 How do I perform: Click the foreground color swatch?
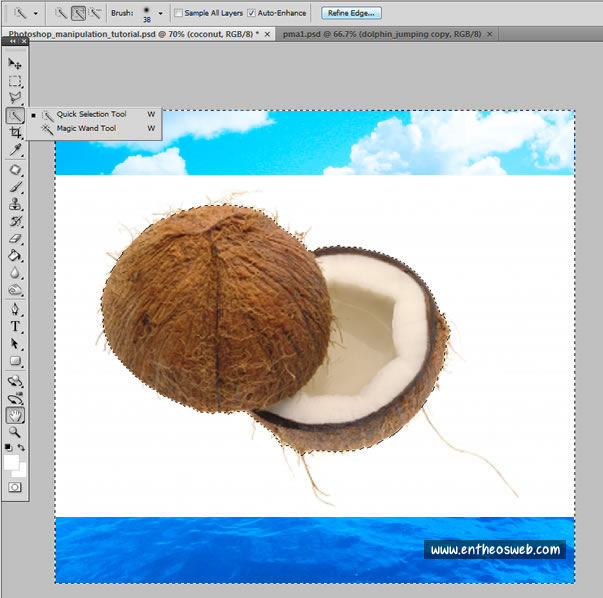pyautogui.click(x=11, y=461)
